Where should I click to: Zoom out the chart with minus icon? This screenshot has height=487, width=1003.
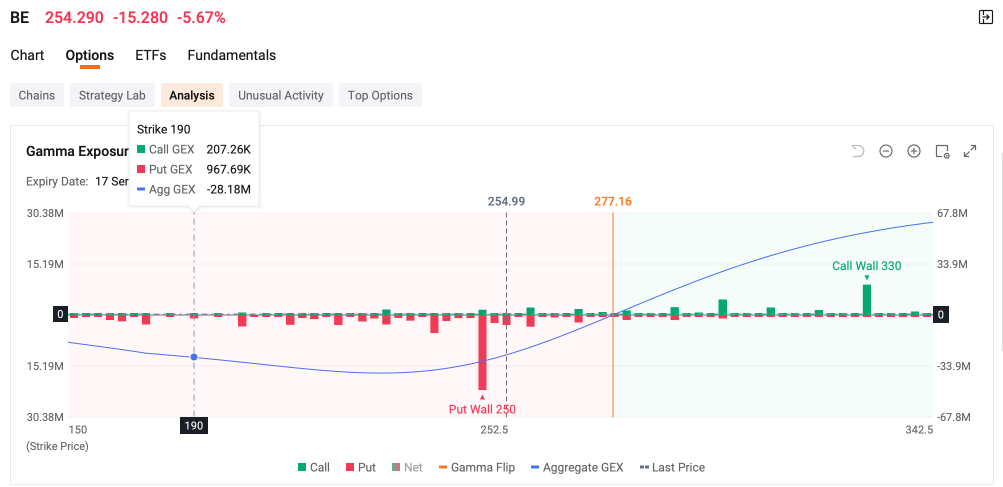pos(886,151)
